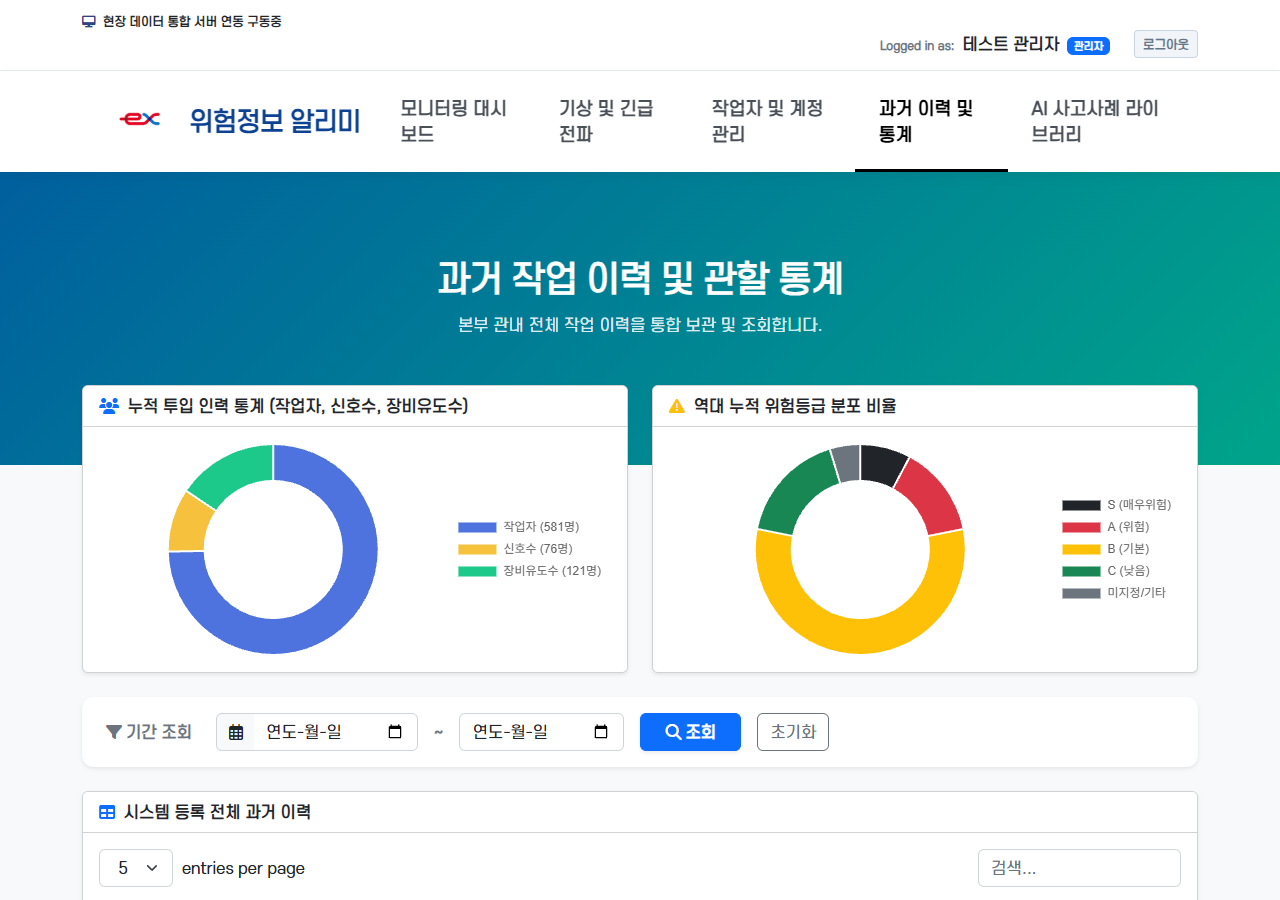Click 기간 조회 label

tap(158, 732)
